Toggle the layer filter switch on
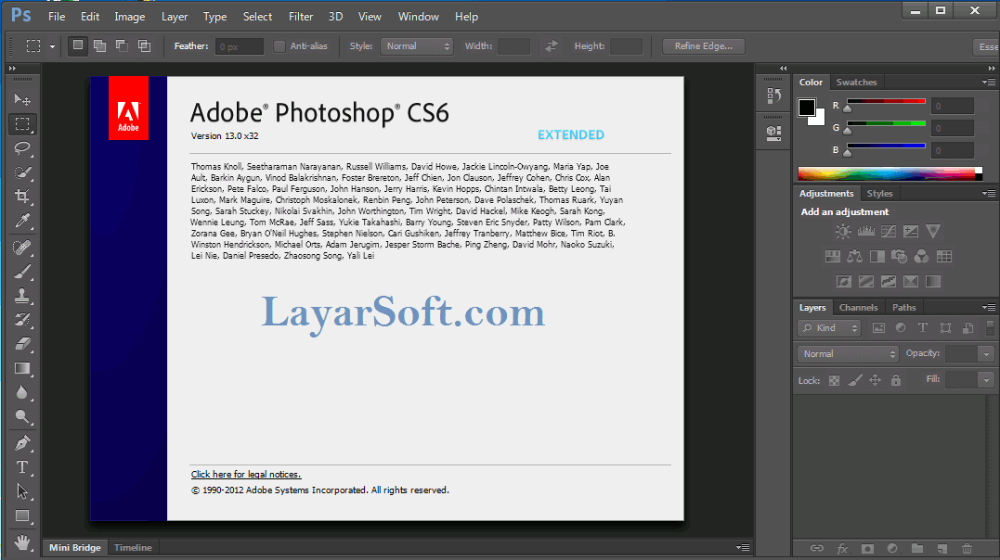This screenshot has height=560, width=1000. (x=989, y=328)
